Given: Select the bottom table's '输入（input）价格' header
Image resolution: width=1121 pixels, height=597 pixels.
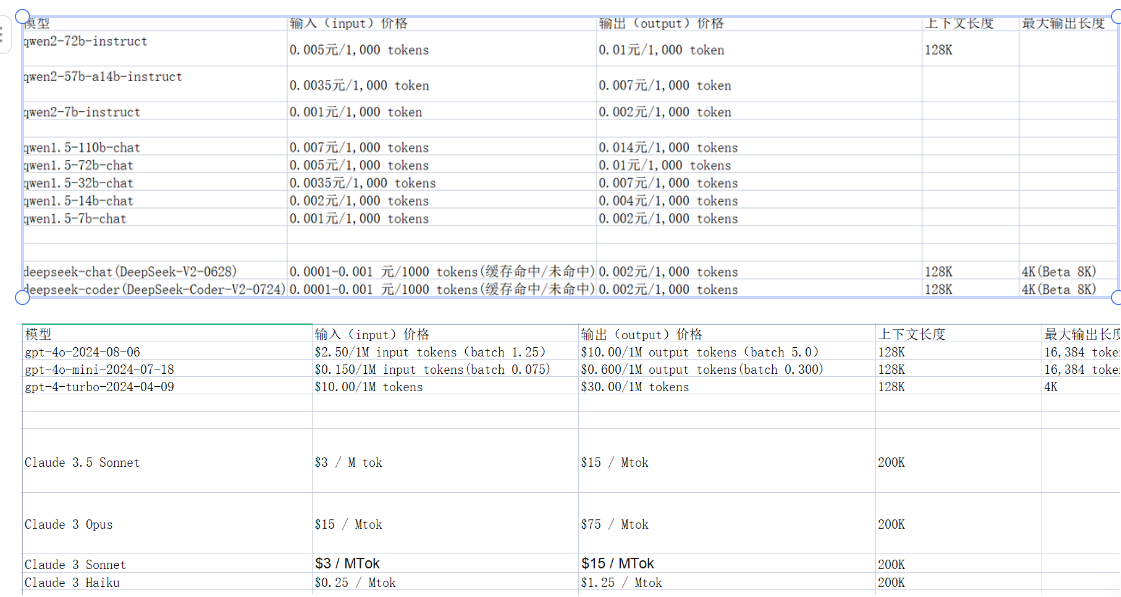Looking at the screenshot, I should click(x=372, y=334).
